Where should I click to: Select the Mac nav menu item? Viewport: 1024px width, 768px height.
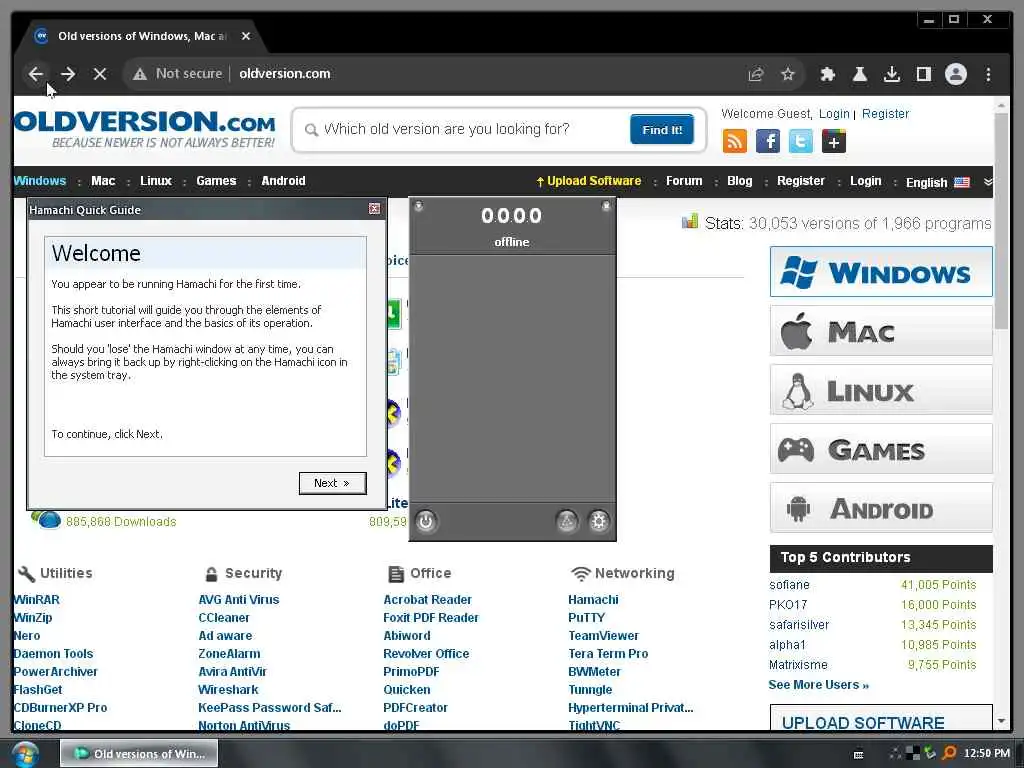[103, 181]
